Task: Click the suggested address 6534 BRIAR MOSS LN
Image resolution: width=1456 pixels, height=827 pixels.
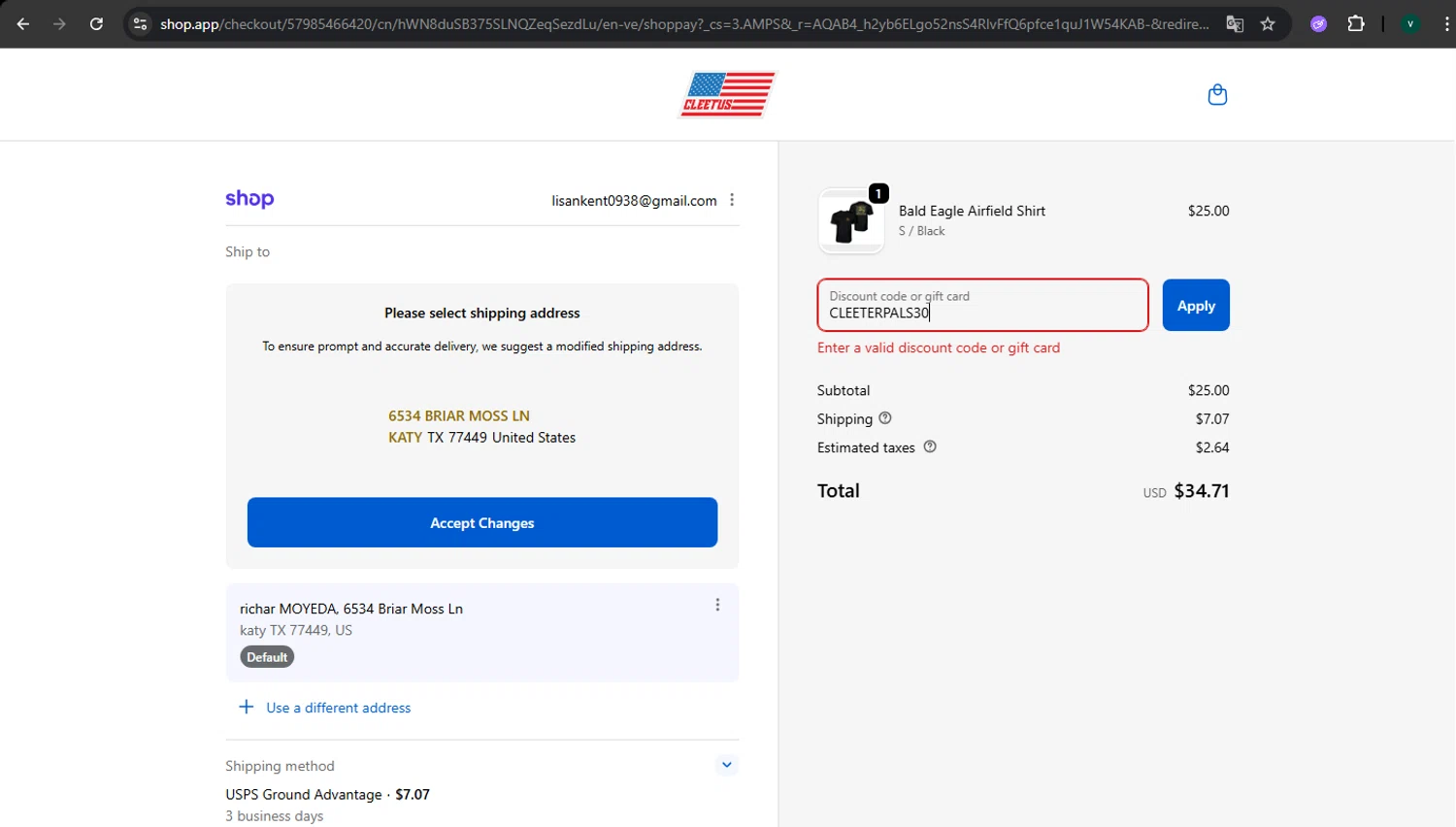Action: pos(459,415)
